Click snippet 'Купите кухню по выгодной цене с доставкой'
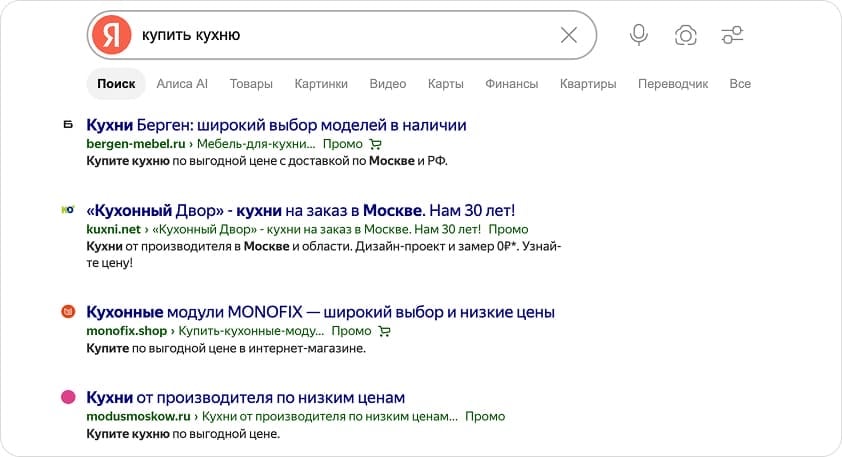 pyautogui.click(x=267, y=161)
